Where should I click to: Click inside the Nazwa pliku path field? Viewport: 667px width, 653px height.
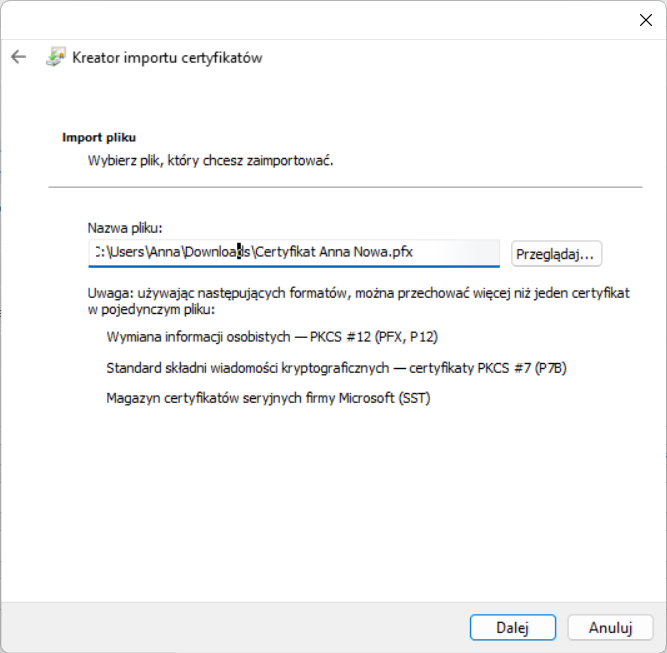(x=294, y=253)
